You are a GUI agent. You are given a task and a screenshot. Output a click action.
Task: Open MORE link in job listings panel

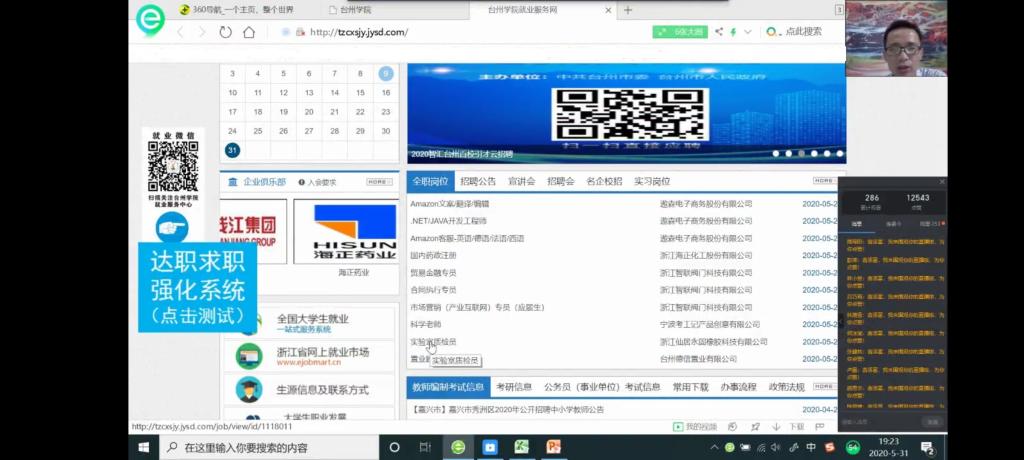[x=824, y=181]
